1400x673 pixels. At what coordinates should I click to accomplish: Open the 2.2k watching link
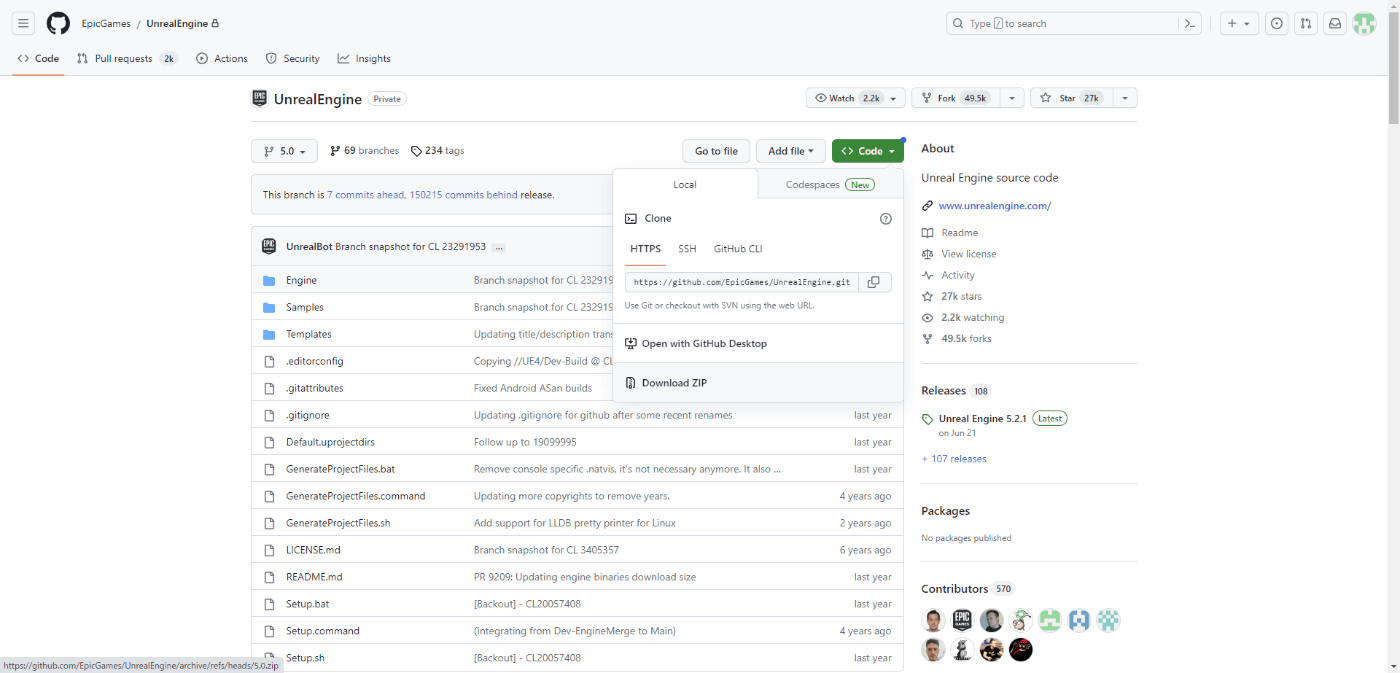(x=972, y=317)
